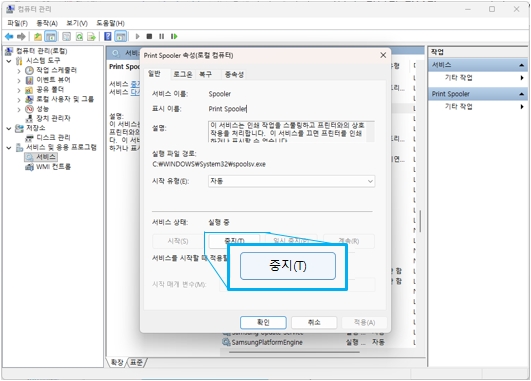Screen dimensions: 531x381
Task: Collapse the 저장소 tree branch
Action: coord(9,128)
